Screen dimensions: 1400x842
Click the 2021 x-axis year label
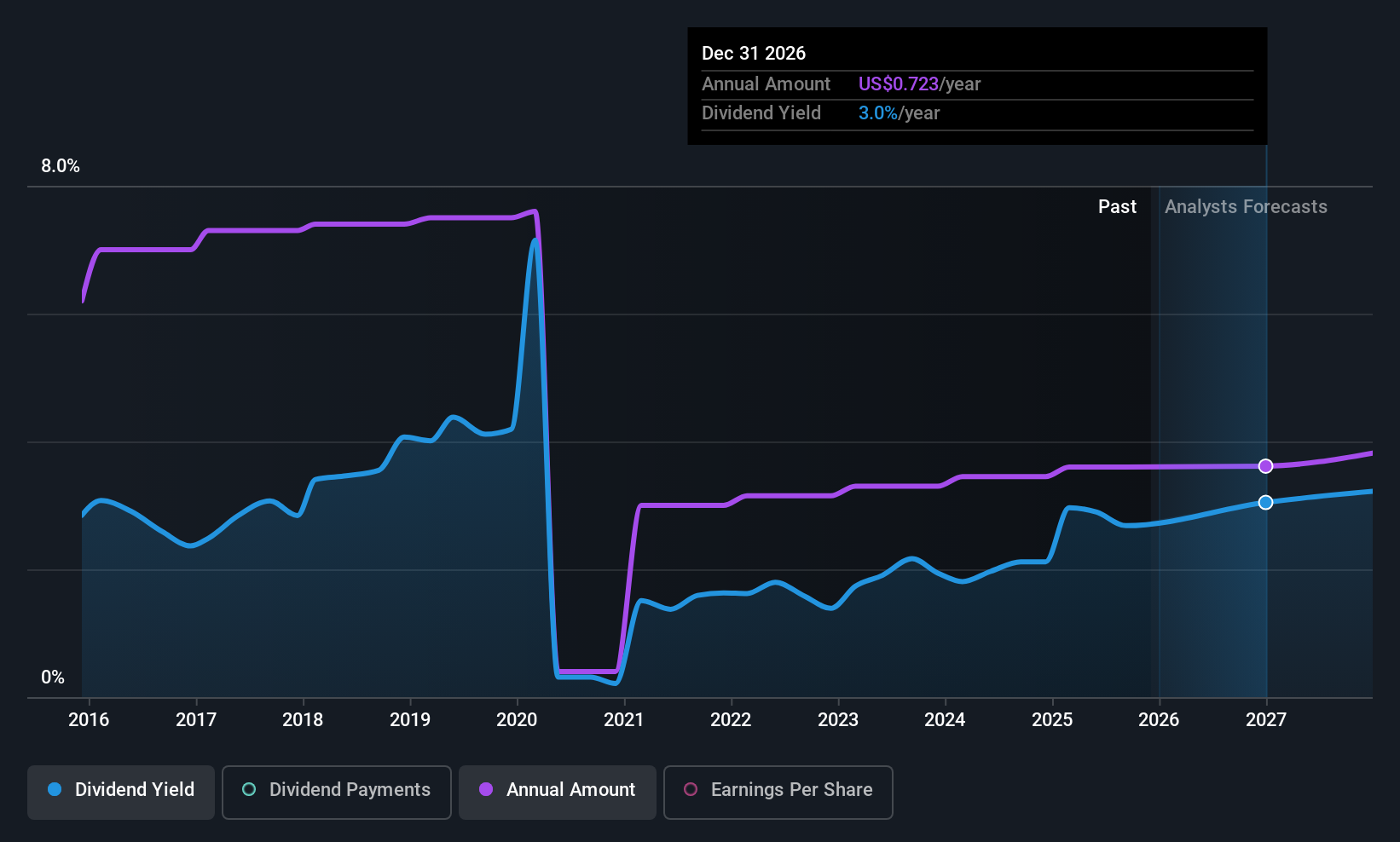point(624,720)
